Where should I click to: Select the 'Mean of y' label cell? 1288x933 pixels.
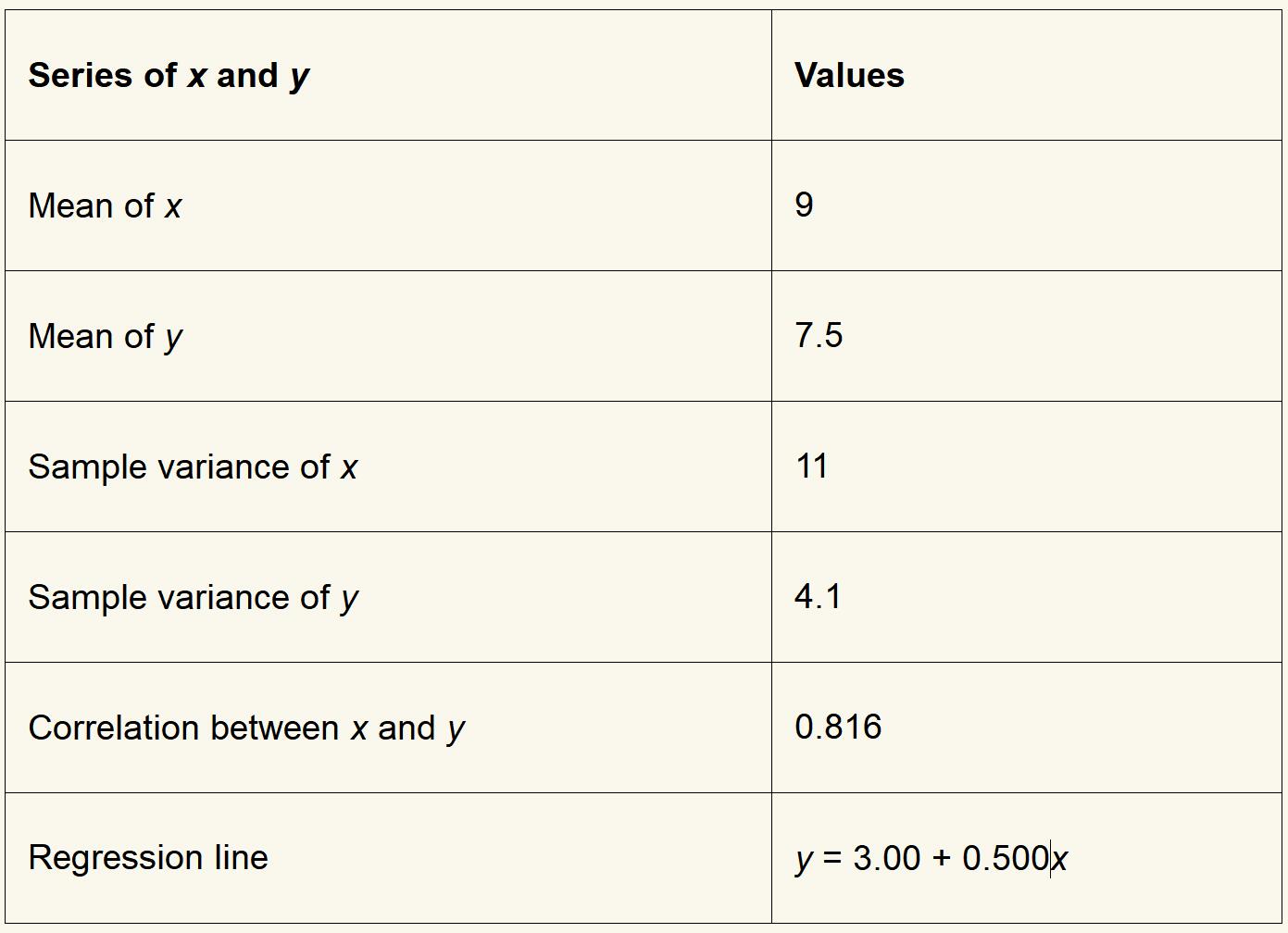tap(105, 337)
